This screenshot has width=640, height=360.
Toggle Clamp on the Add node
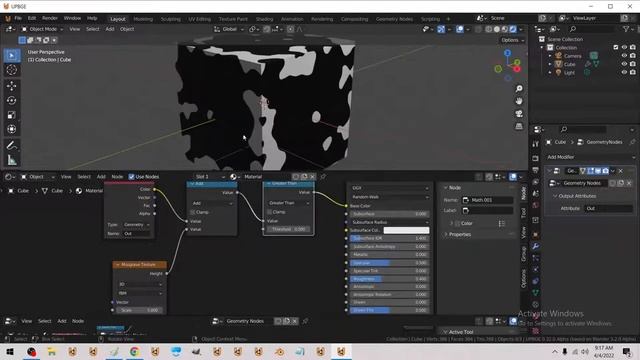pyautogui.click(x=193, y=212)
